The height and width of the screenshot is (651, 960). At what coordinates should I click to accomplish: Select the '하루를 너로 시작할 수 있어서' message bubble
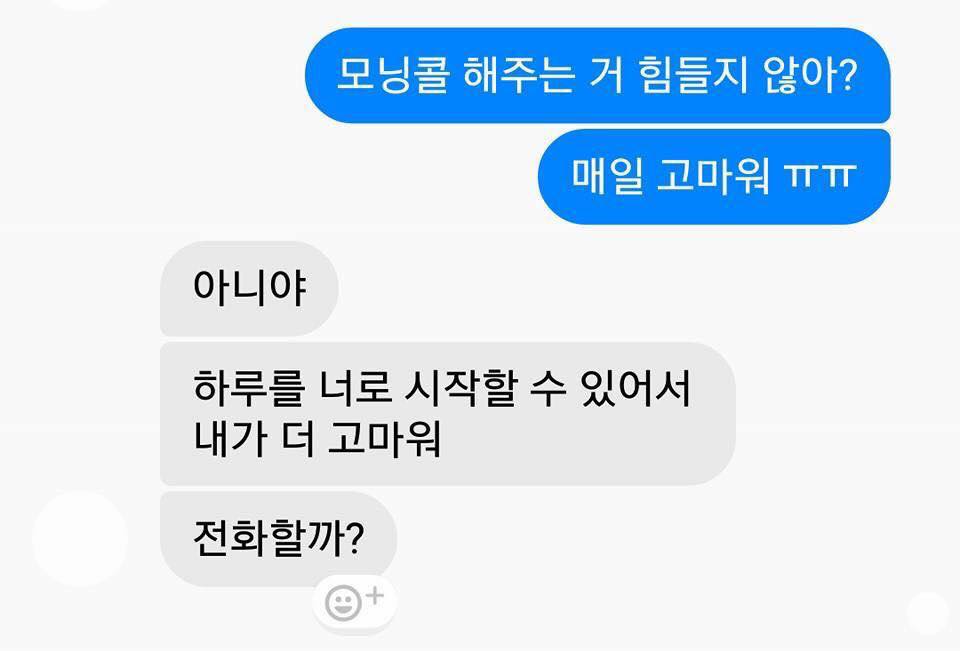point(448,414)
